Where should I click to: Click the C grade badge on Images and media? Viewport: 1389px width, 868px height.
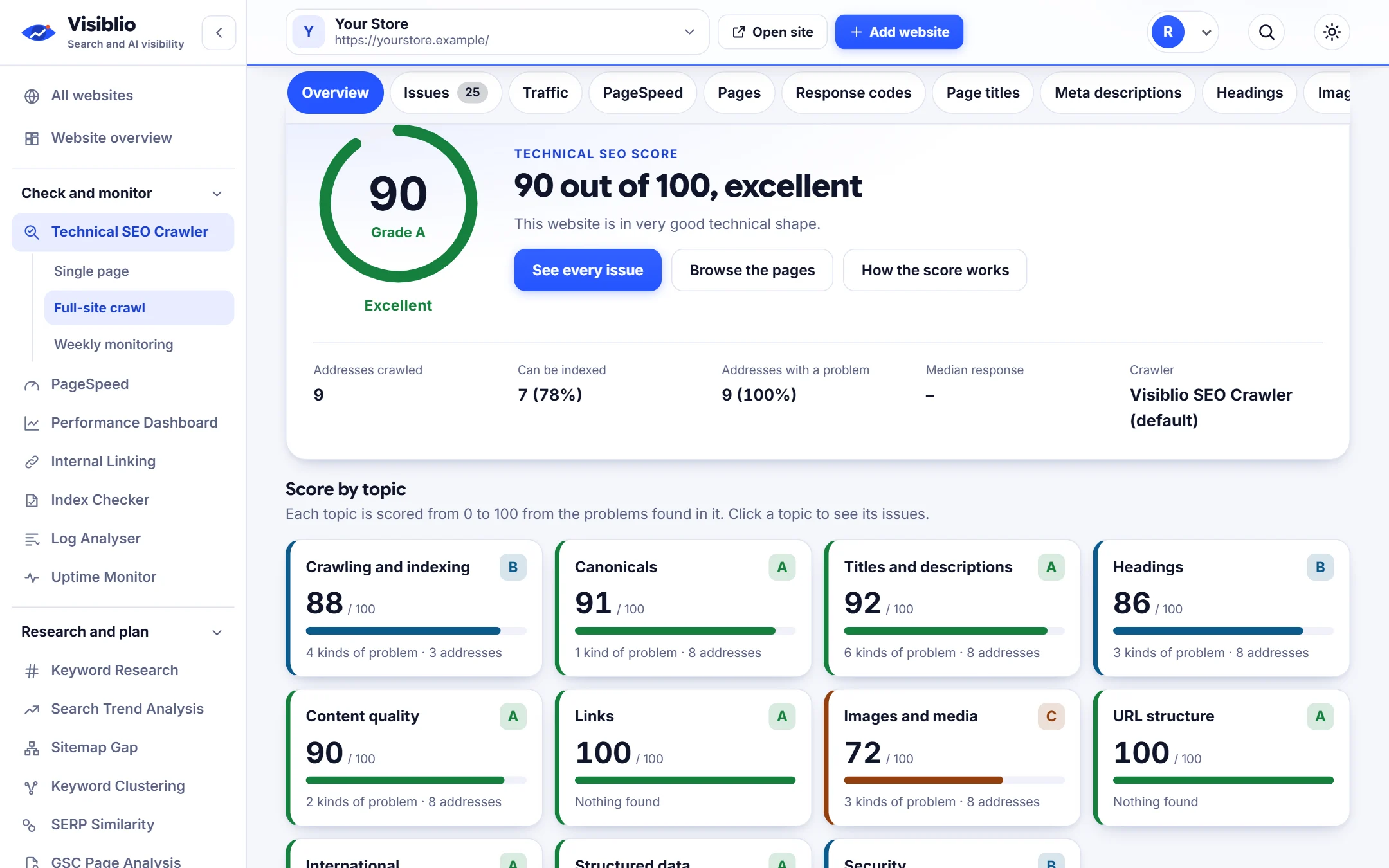click(x=1051, y=716)
